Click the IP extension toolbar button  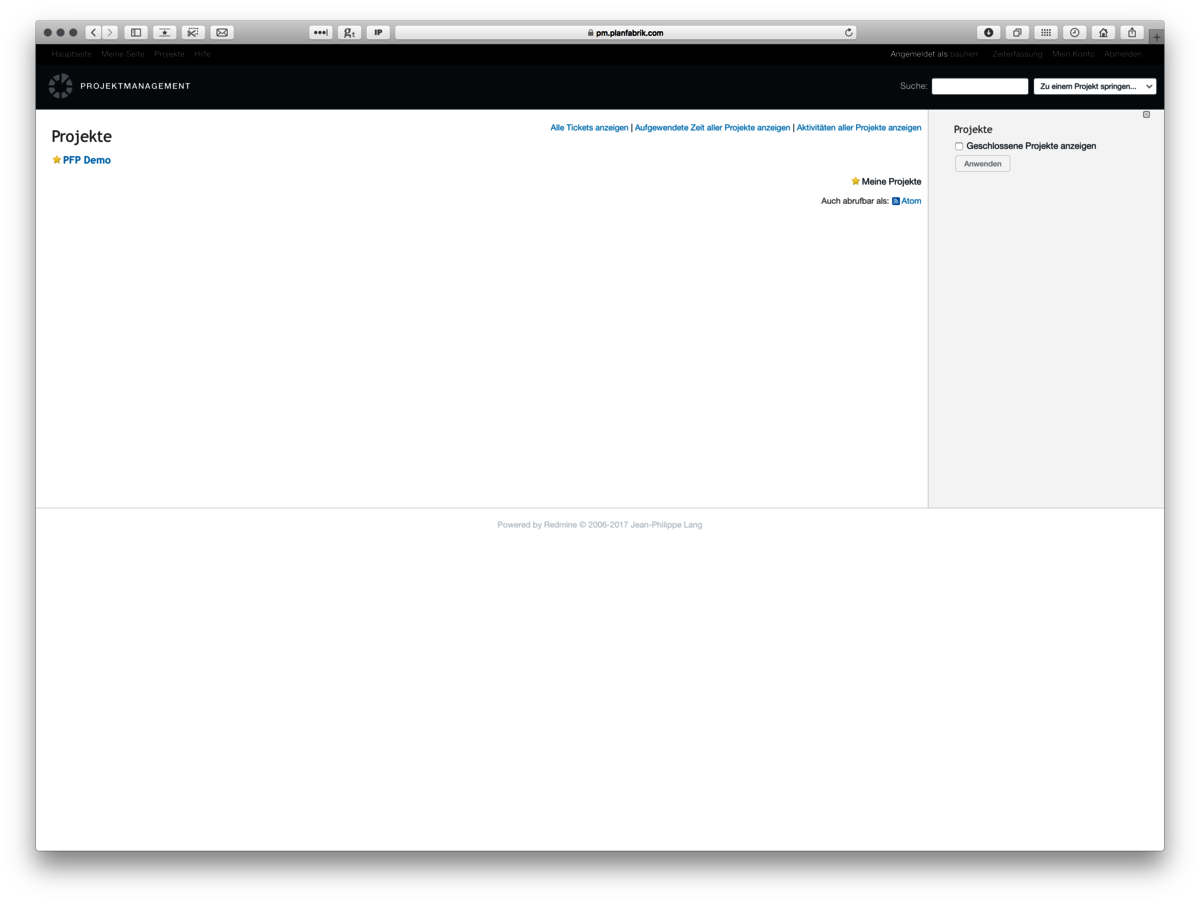click(378, 33)
